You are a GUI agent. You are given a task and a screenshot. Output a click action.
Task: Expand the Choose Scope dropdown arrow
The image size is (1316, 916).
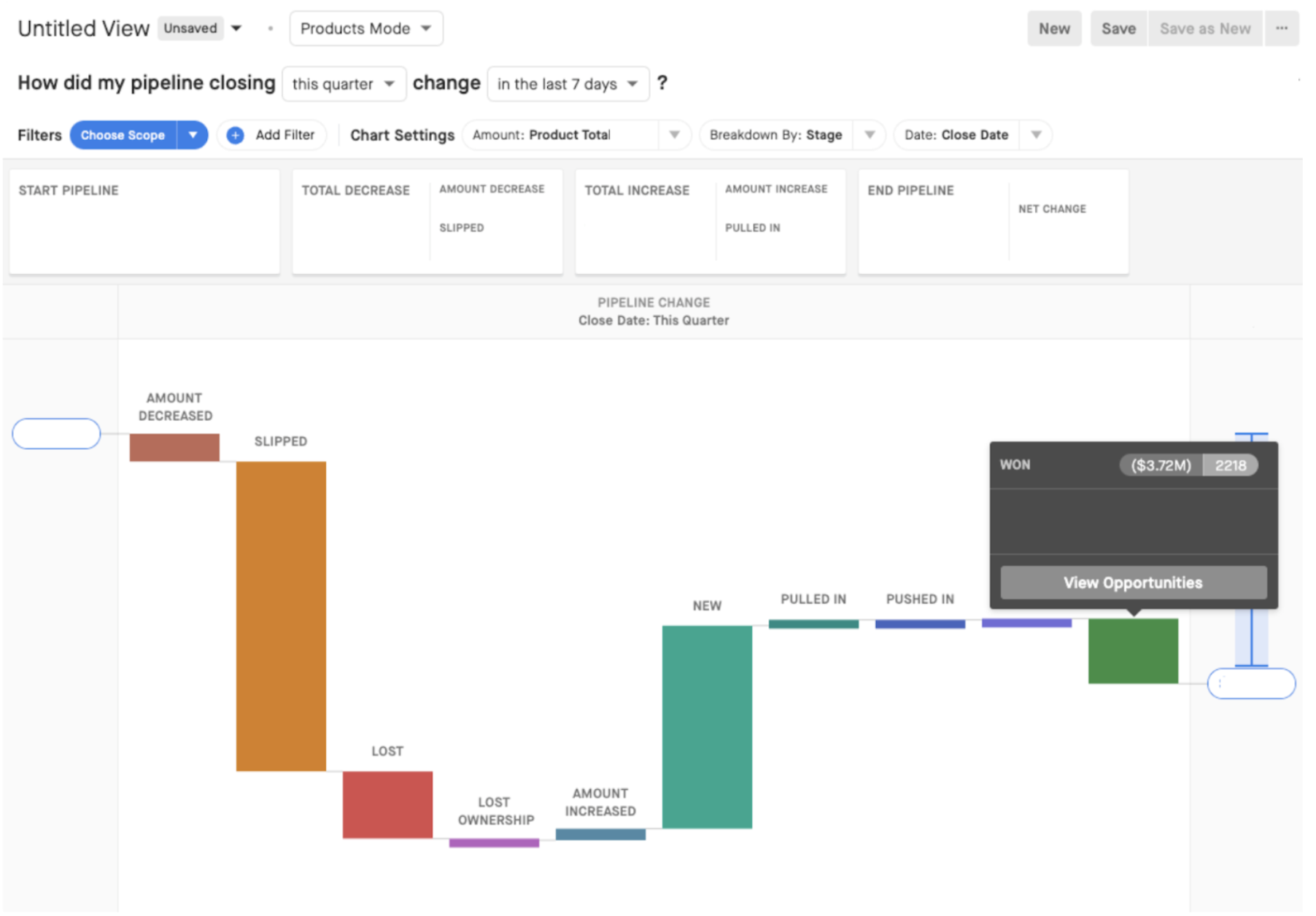pos(193,135)
